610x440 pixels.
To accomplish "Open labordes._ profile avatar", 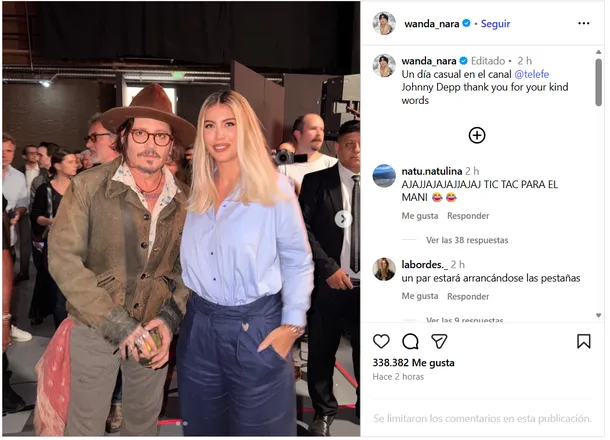I will [x=384, y=269].
